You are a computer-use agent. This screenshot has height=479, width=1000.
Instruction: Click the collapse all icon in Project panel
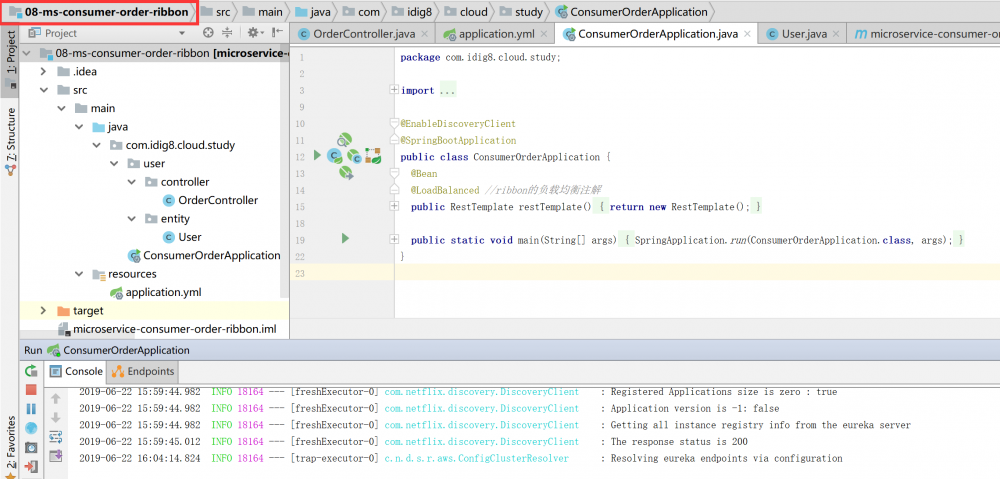(x=227, y=33)
